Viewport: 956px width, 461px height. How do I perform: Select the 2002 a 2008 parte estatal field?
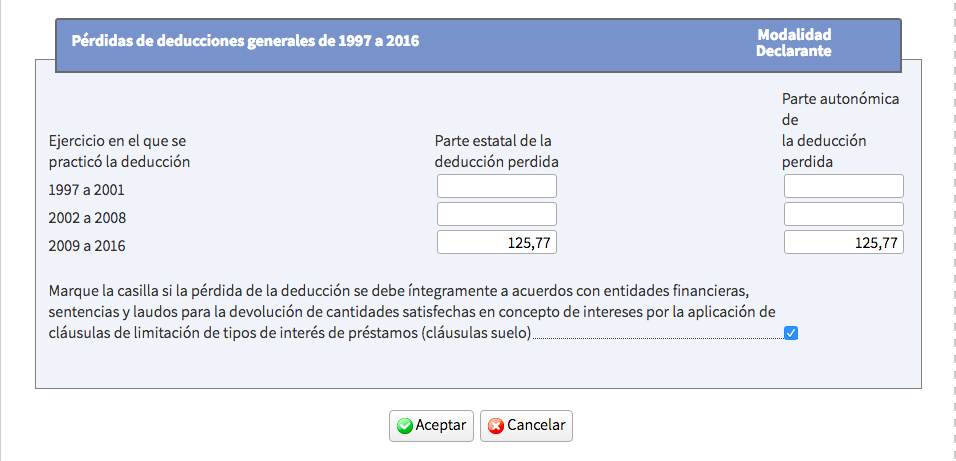click(496, 214)
